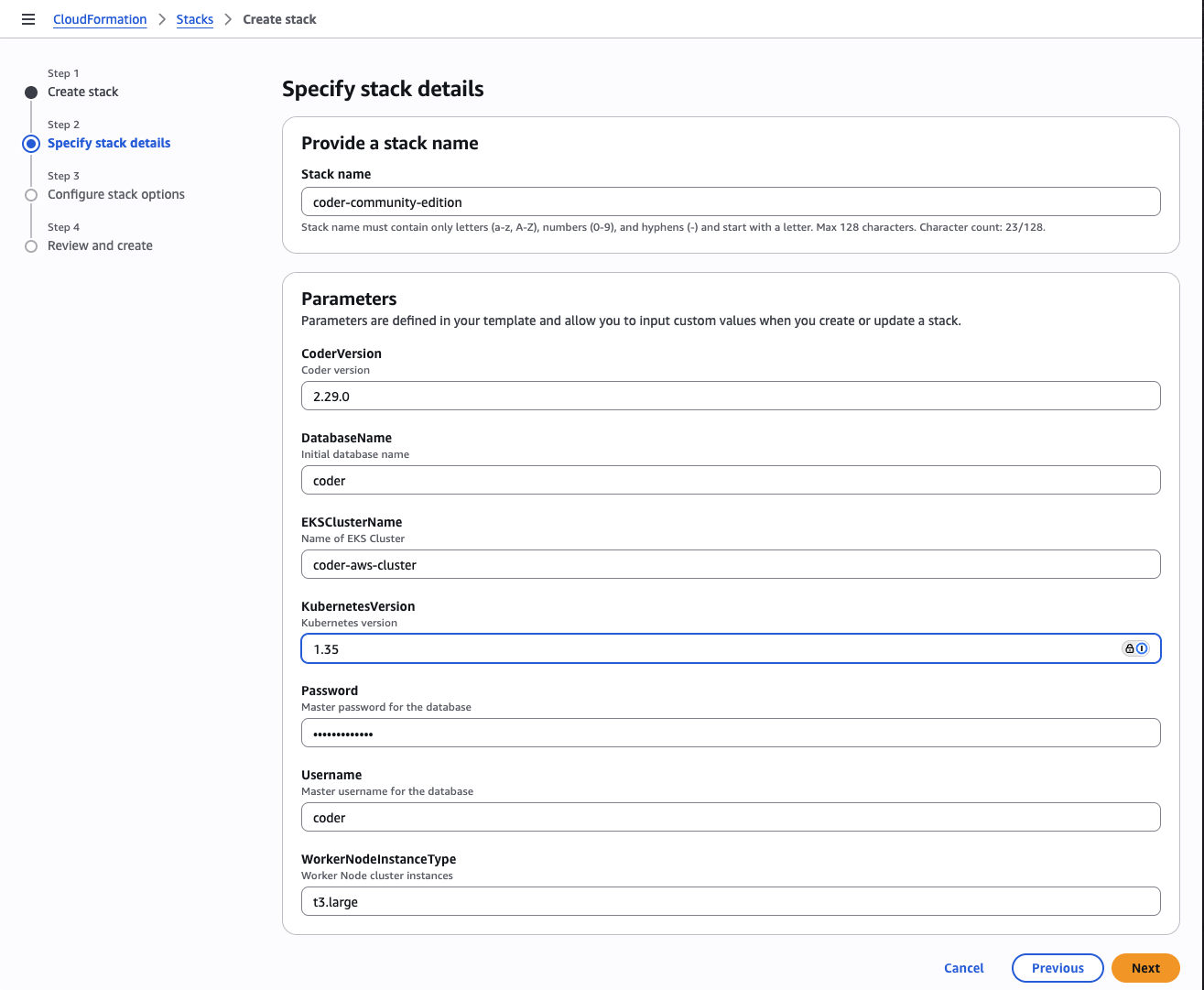The image size is (1204, 990).
Task: Click the Password input field
Action: [731, 733]
